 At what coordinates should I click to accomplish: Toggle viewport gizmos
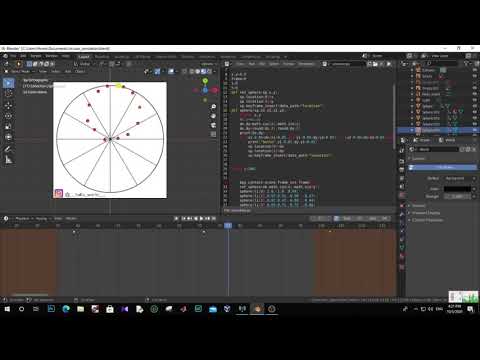[157, 71]
